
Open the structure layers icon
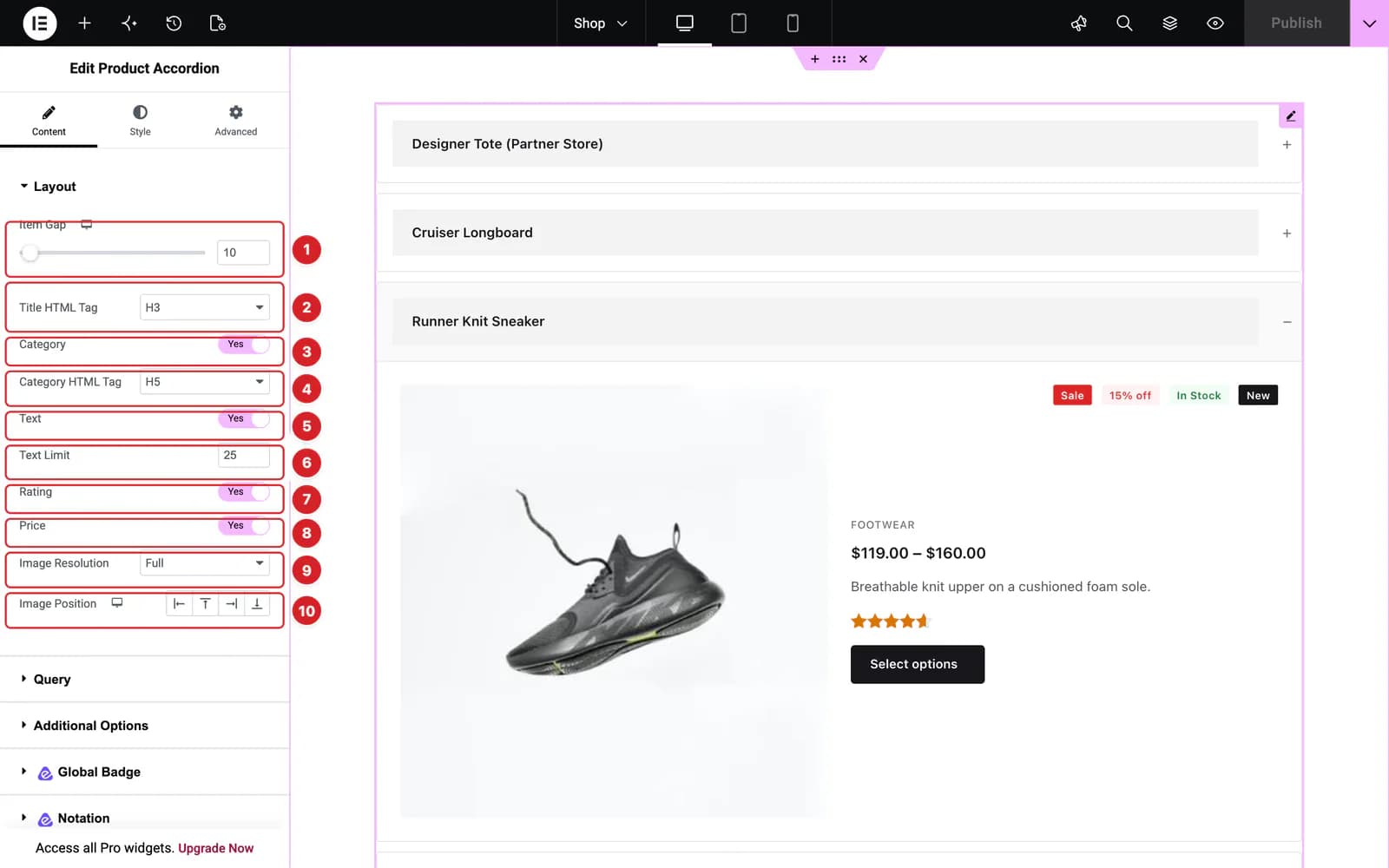pyautogui.click(x=1170, y=23)
